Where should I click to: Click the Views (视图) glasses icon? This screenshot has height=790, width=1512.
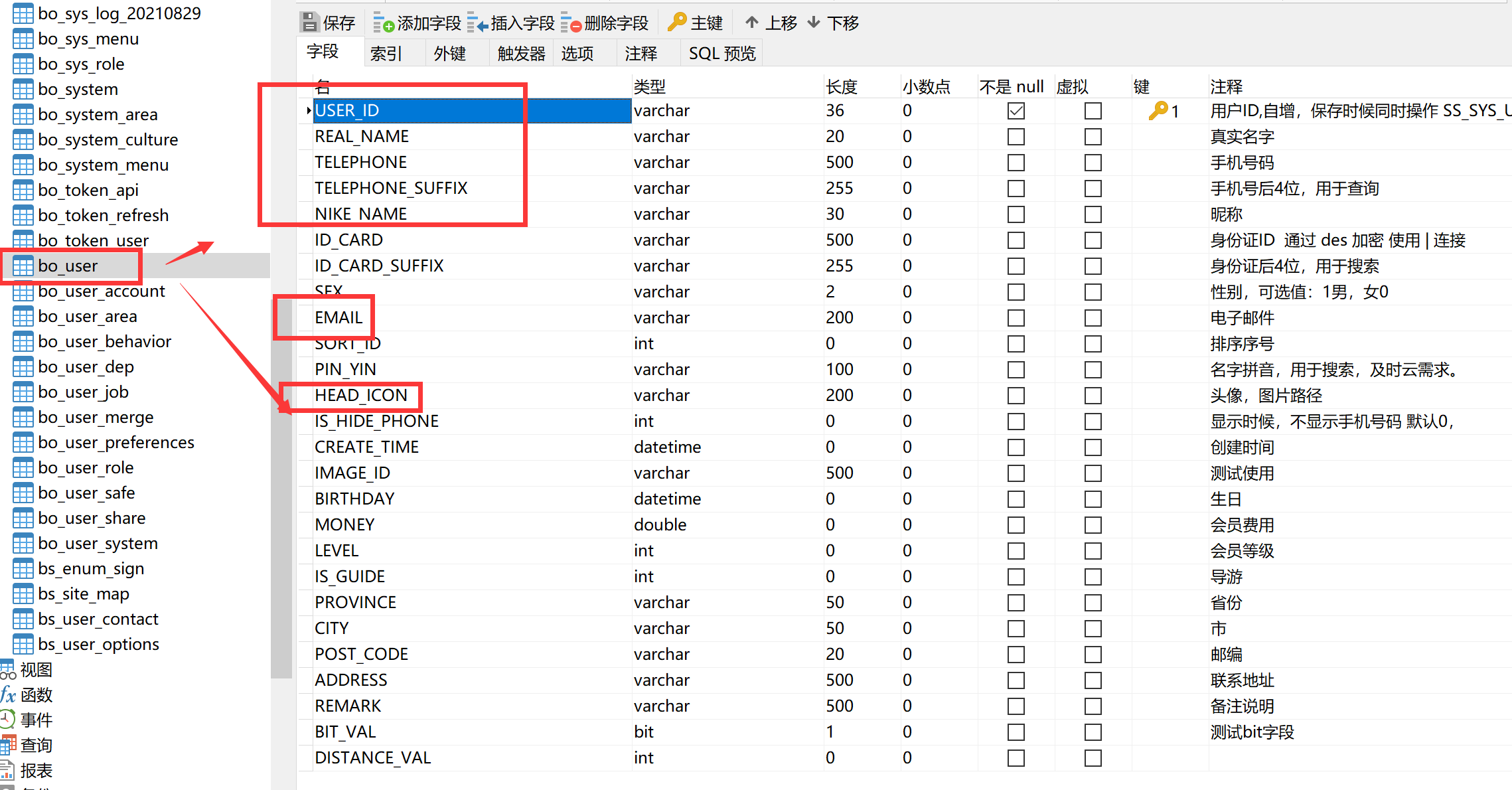pyautogui.click(x=7, y=670)
